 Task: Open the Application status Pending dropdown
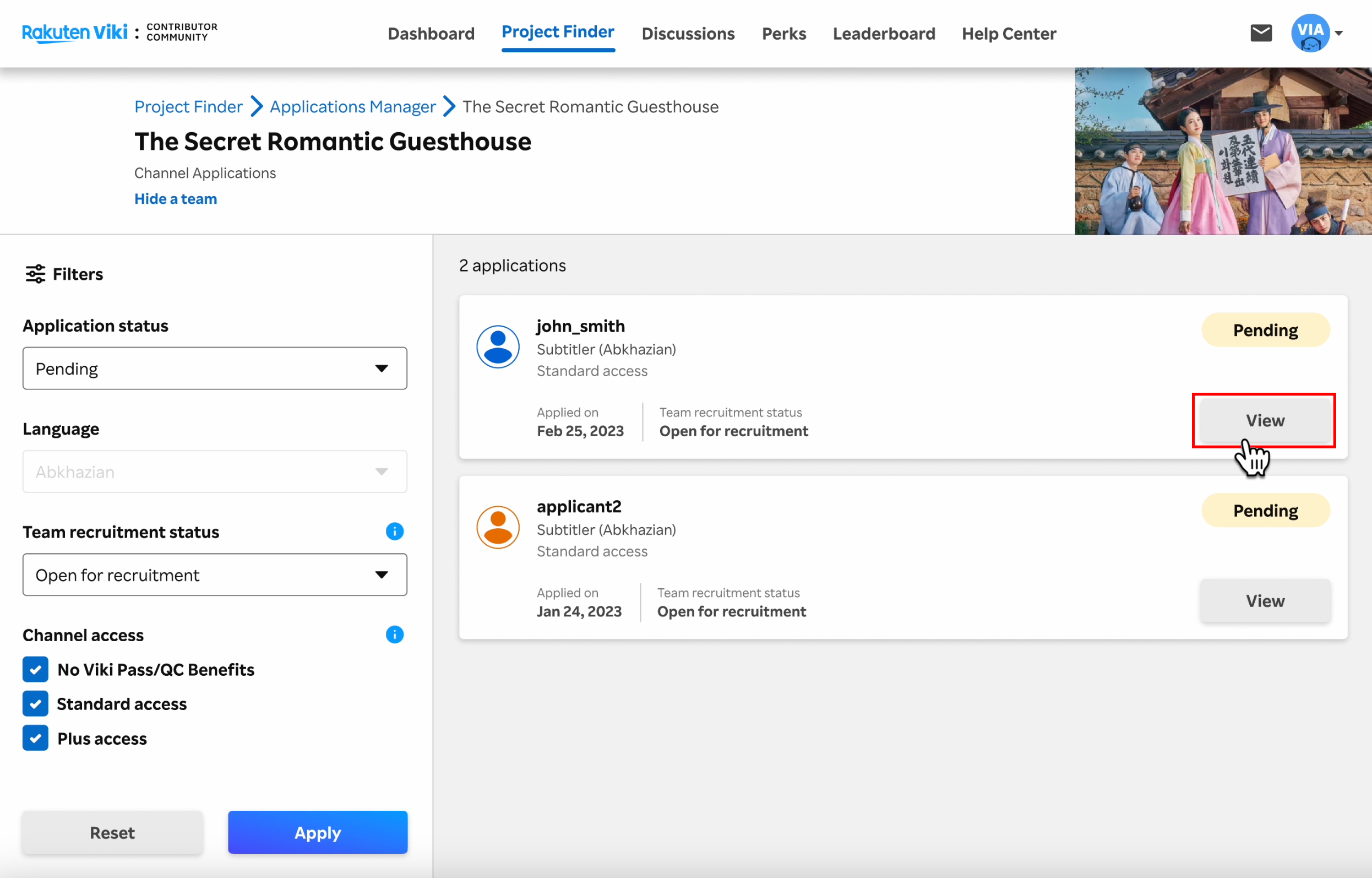click(x=215, y=368)
